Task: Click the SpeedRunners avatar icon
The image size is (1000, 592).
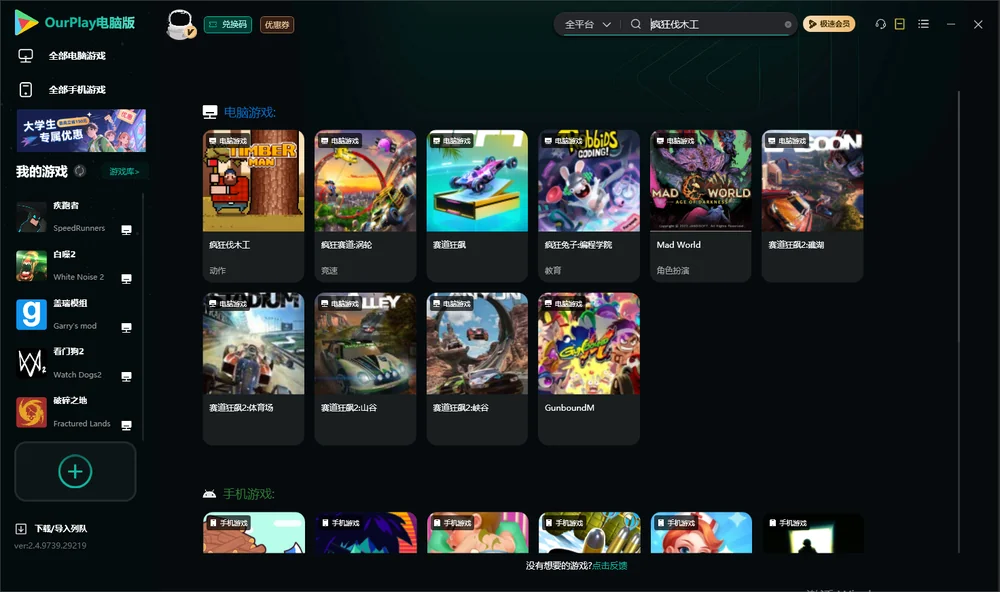Action: 31,217
